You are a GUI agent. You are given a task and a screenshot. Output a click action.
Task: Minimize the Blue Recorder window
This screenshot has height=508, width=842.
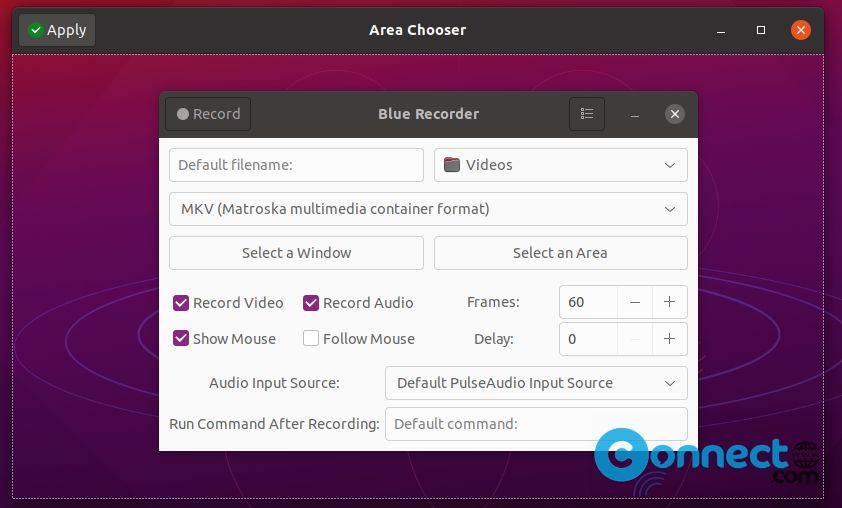pyautogui.click(x=635, y=114)
